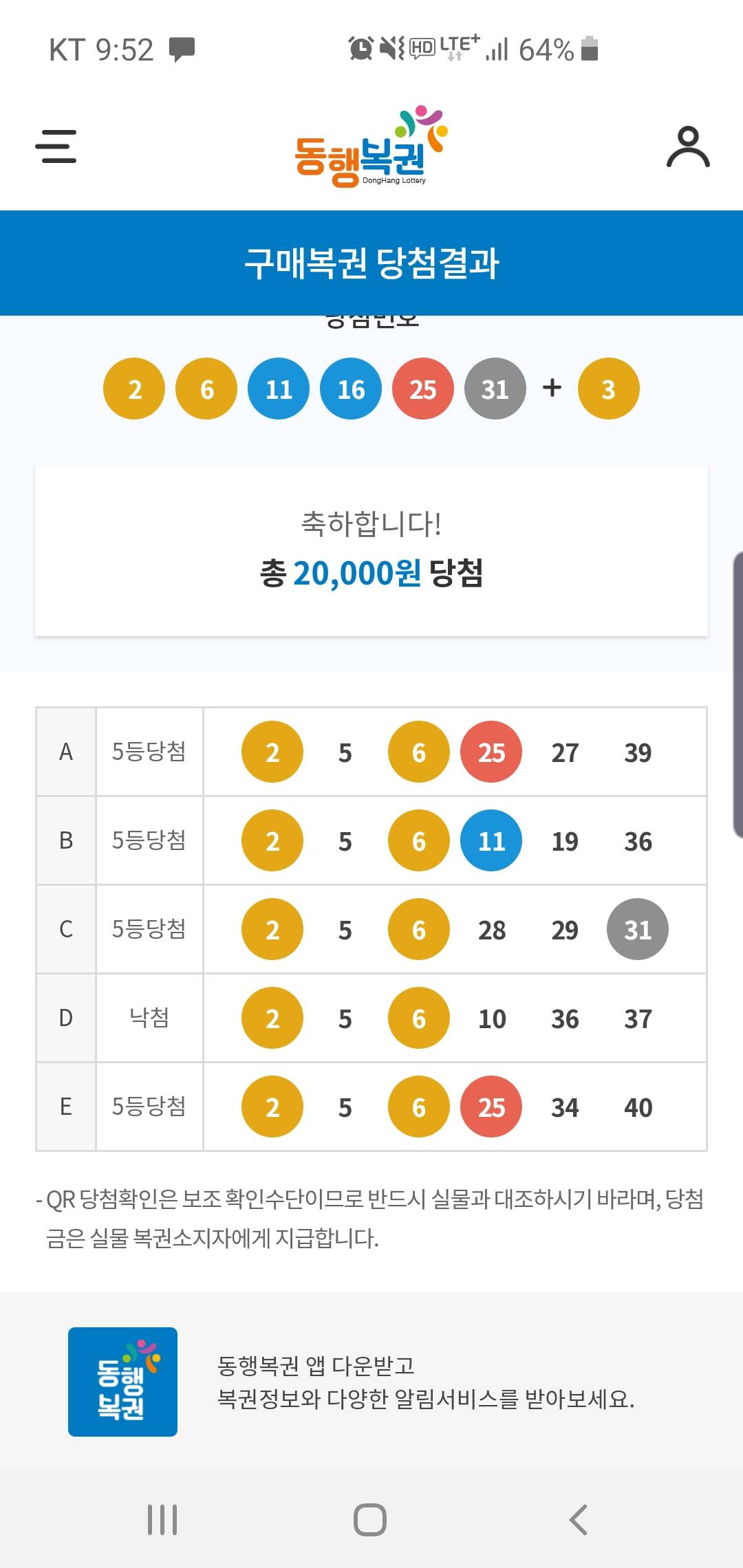Tap the blue DongHang Lottery app icon
The height and width of the screenshot is (1568, 743).
point(122,1382)
